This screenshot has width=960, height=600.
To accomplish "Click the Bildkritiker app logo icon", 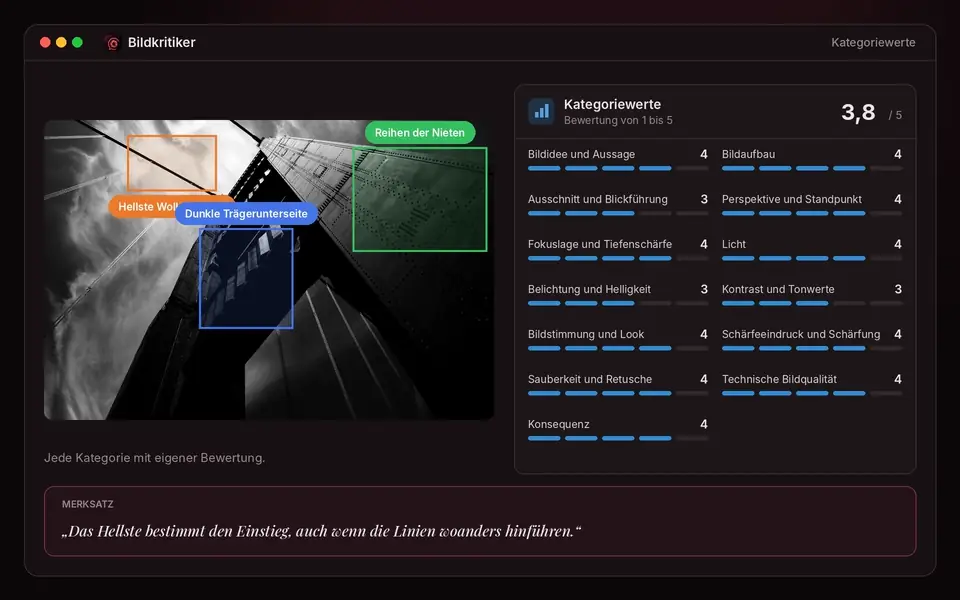I will (112, 43).
